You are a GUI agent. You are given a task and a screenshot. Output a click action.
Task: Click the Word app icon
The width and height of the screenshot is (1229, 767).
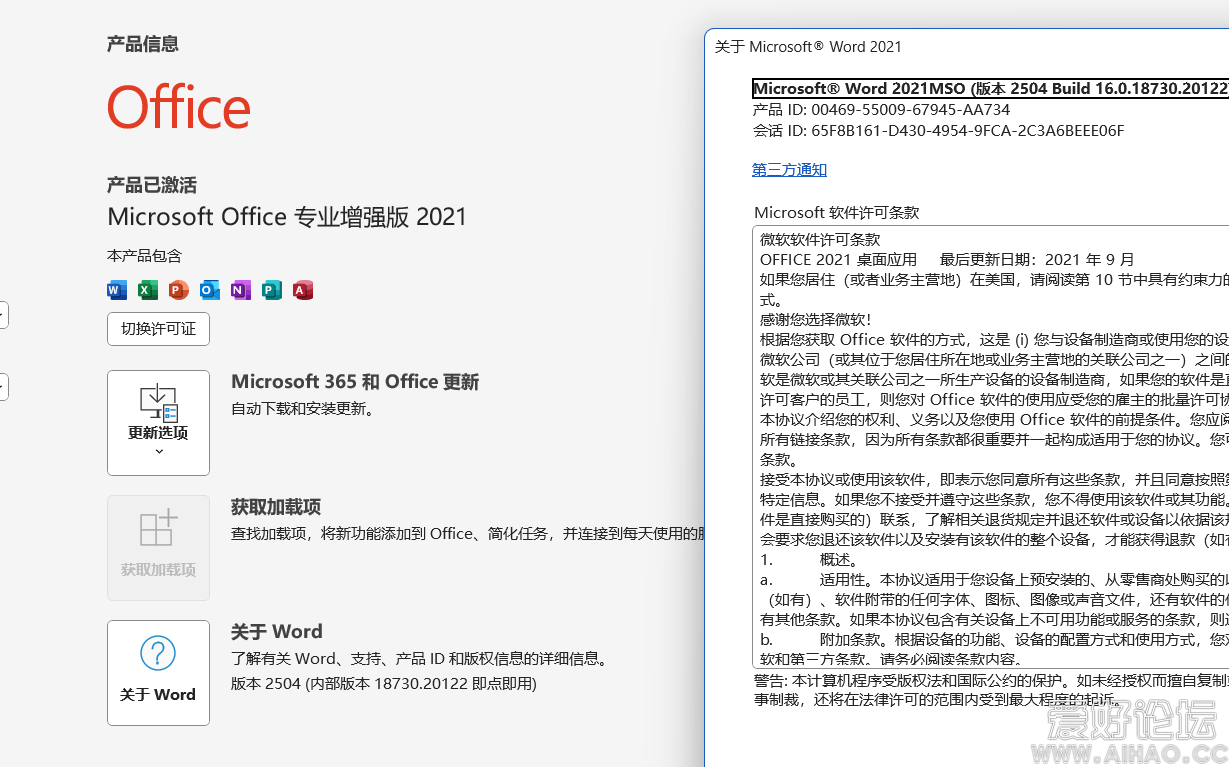[117, 290]
